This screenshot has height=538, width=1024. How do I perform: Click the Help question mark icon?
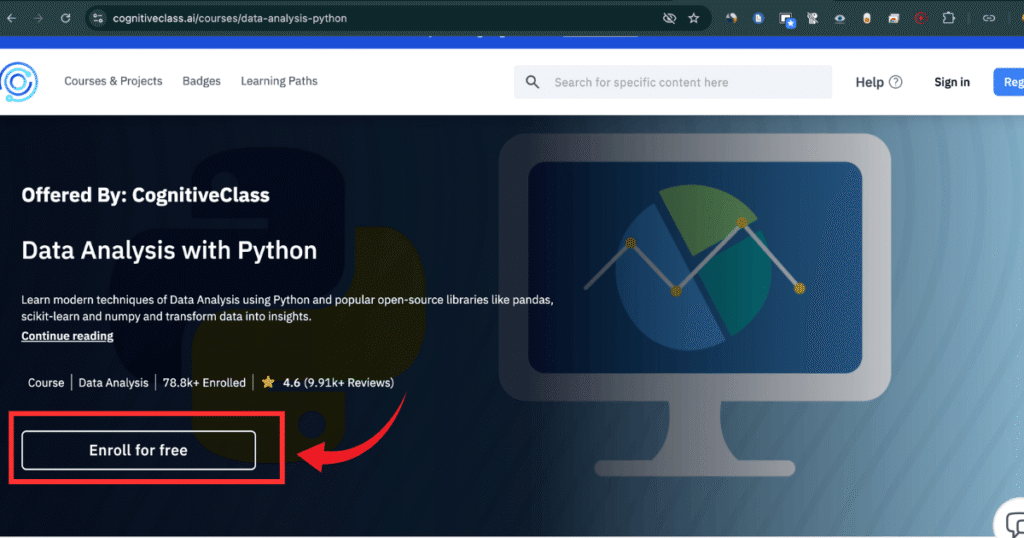tap(895, 82)
